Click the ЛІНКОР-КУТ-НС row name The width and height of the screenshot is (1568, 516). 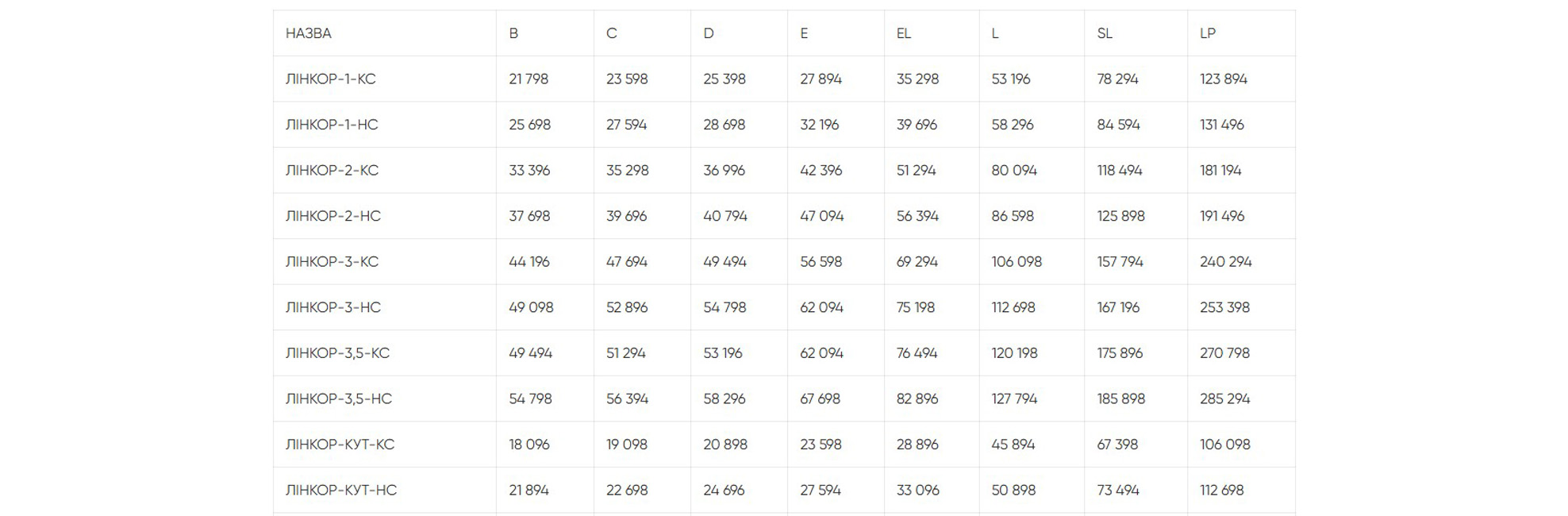[341, 490]
